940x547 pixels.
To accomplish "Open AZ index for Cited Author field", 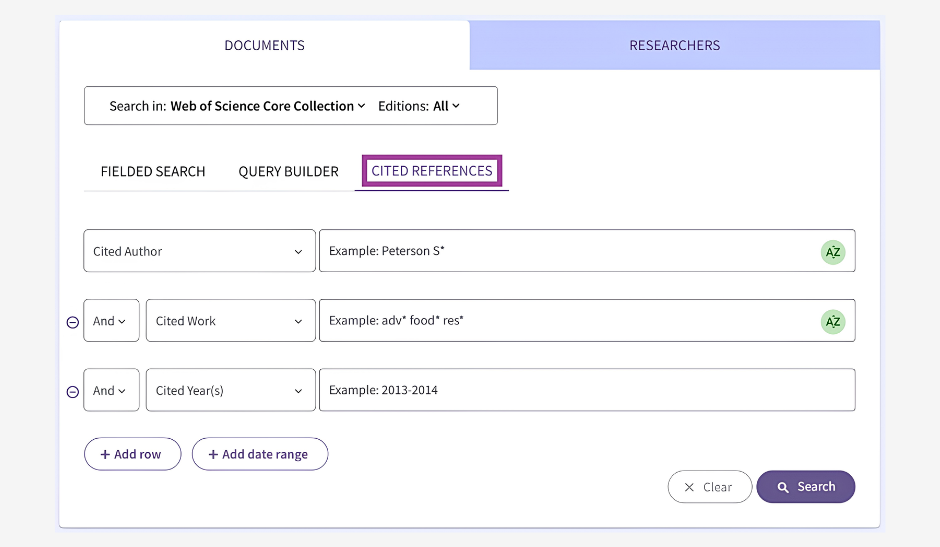I will coord(833,252).
